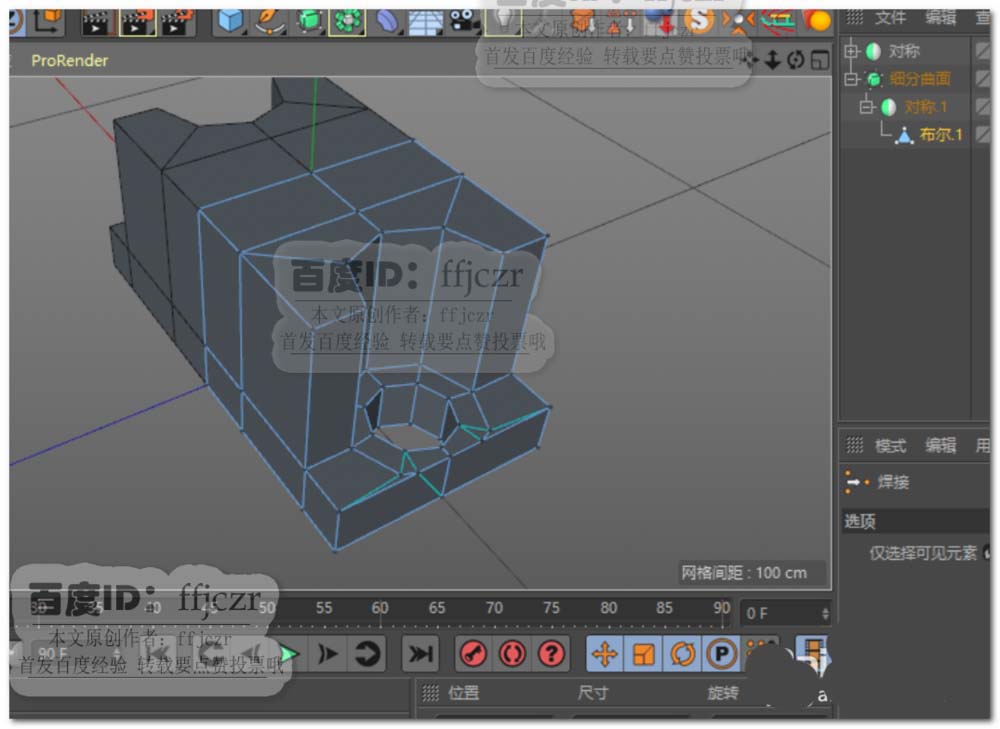Toggle Rotation keyframe recording icon
Viewport: 1000px width, 729px height.
point(682,654)
